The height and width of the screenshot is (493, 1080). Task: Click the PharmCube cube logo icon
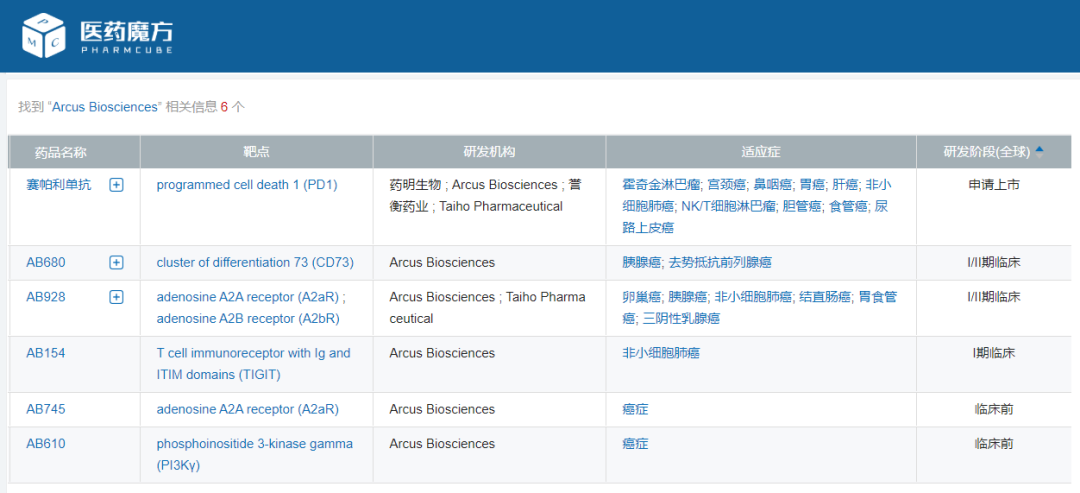click(x=43, y=35)
